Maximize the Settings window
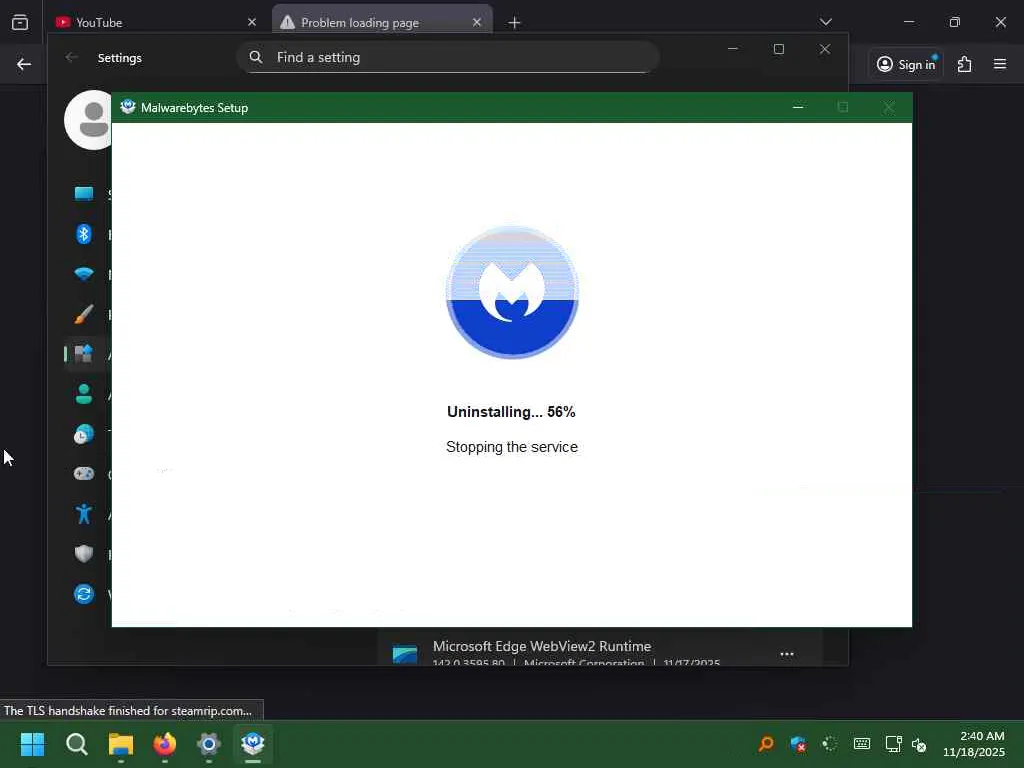The width and height of the screenshot is (1024, 768). point(778,49)
